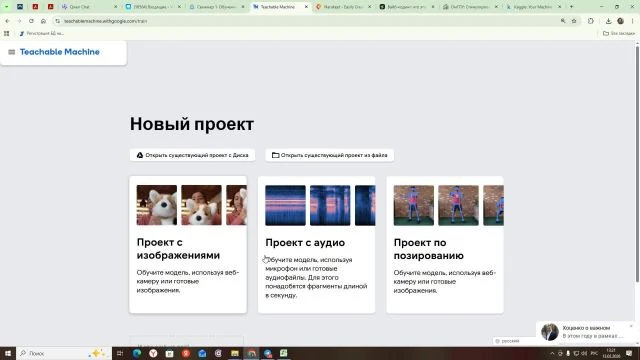Screen dimensions: 640x360
Task: Open Task View on the taskbar
Action: (120, 353)
